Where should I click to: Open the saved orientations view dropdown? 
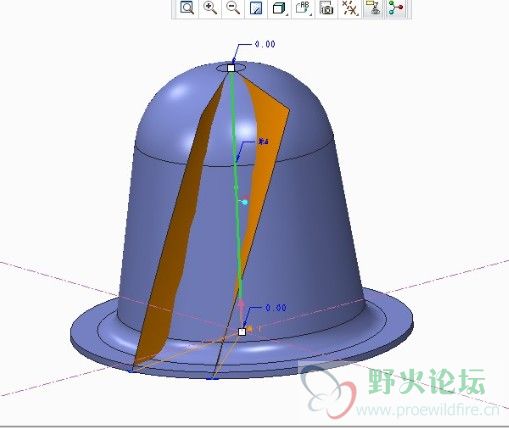[x=303, y=8]
